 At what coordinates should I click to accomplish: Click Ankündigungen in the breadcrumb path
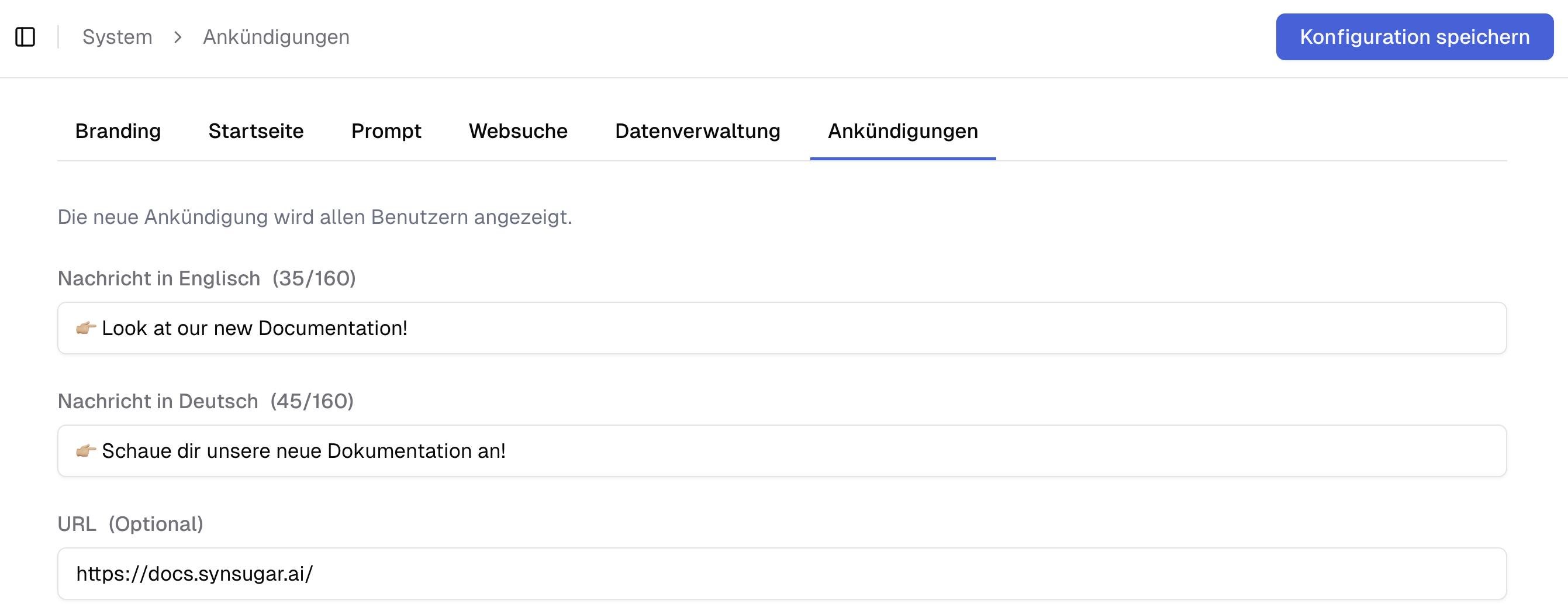tap(277, 37)
